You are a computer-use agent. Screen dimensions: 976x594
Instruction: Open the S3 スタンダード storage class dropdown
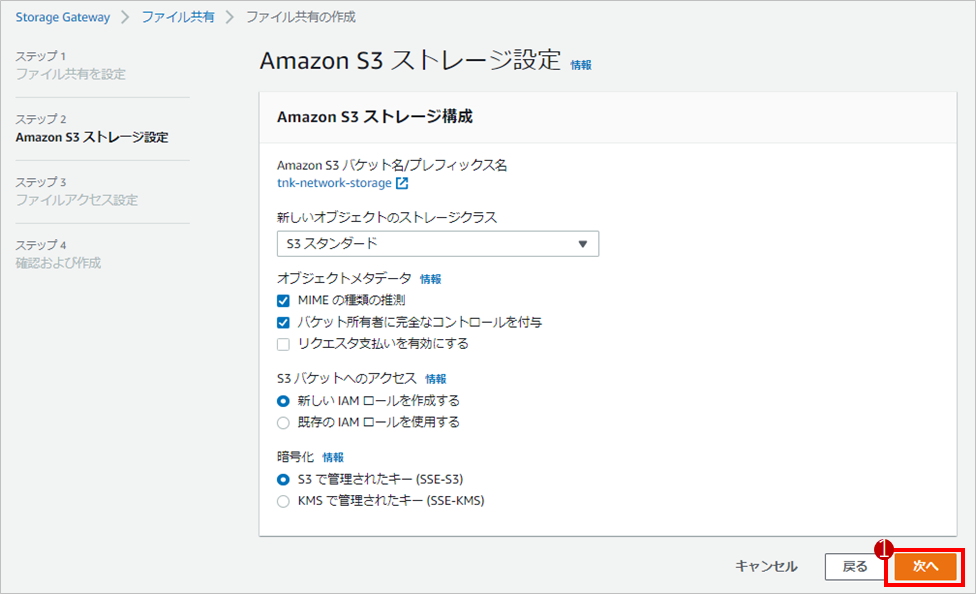click(x=438, y=244)
